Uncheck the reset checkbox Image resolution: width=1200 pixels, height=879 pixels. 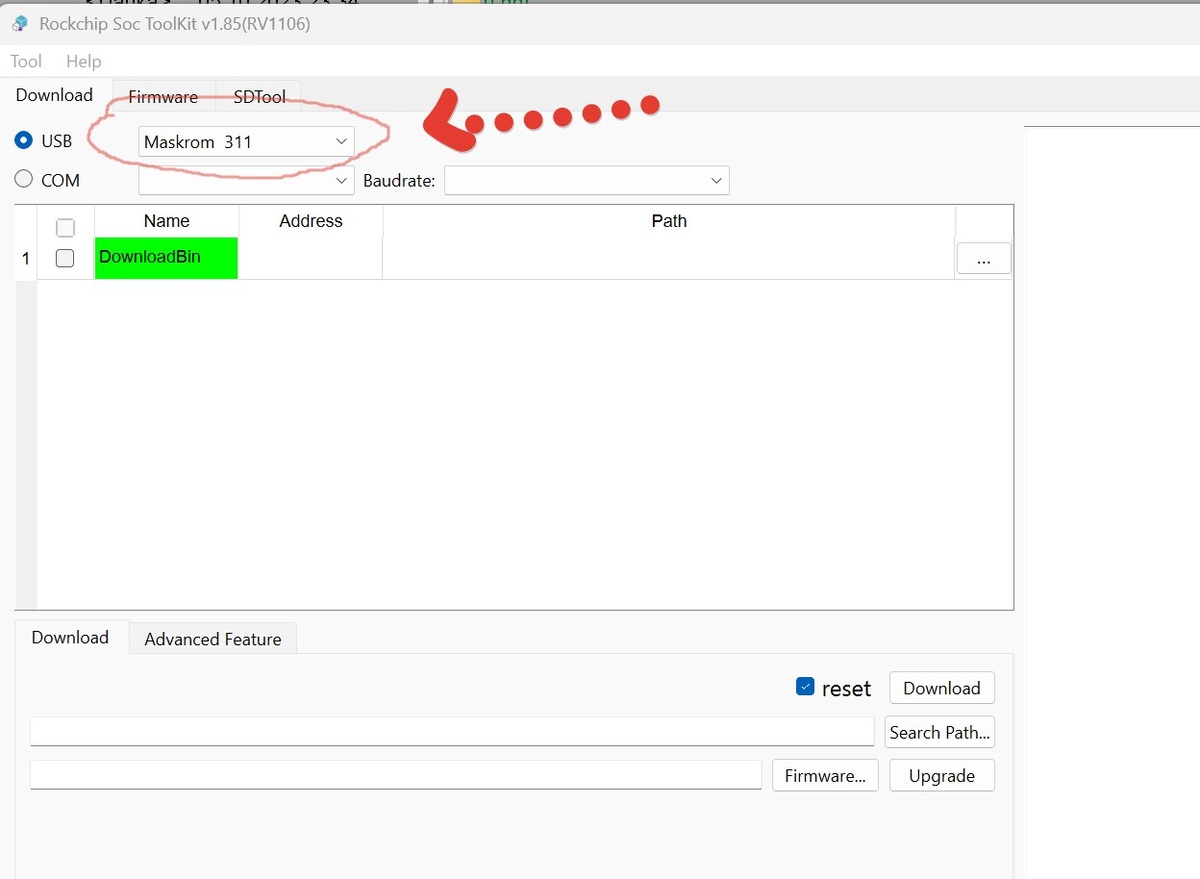coord(805,687)
